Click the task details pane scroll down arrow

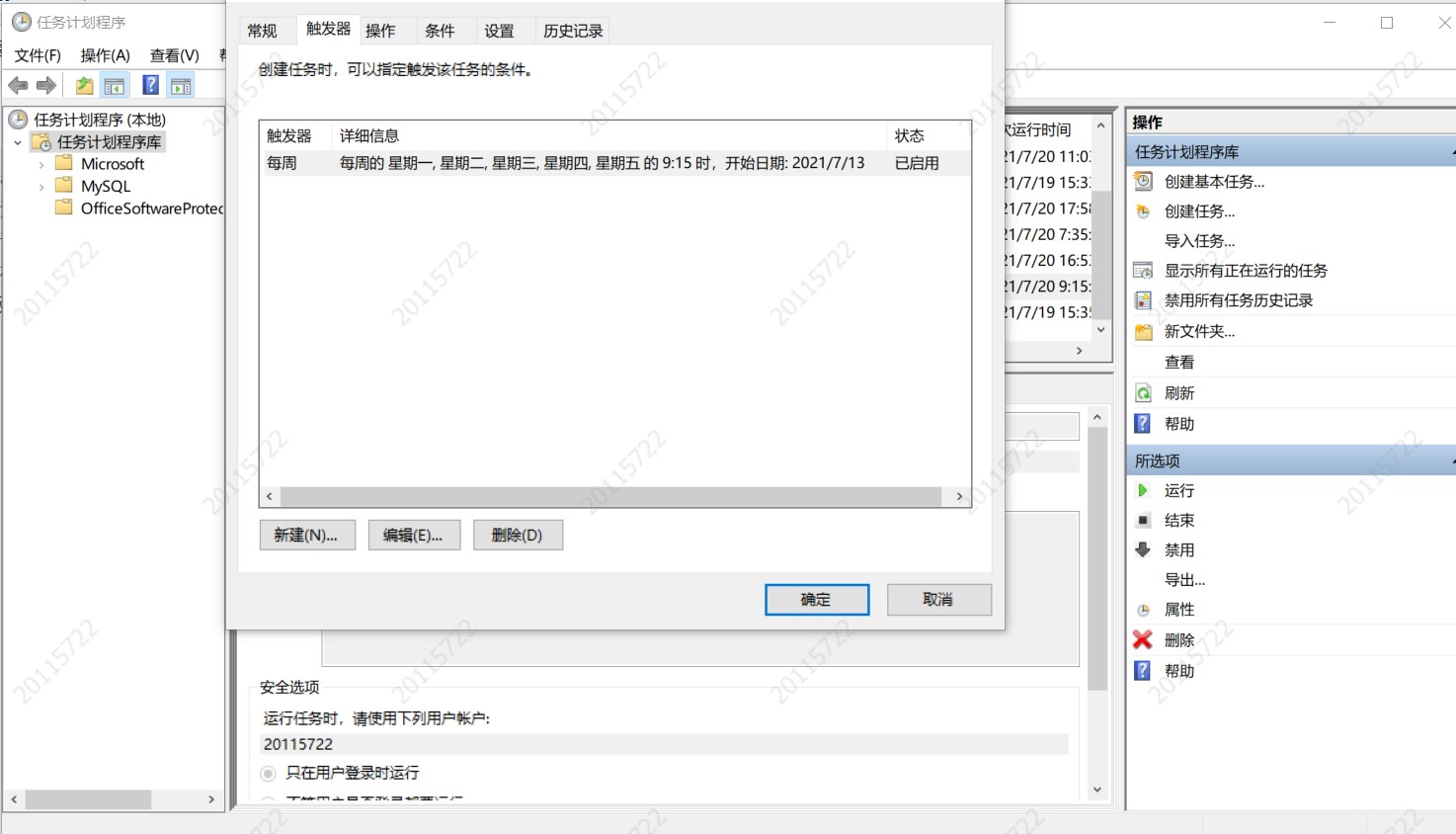click(1097, 790)
